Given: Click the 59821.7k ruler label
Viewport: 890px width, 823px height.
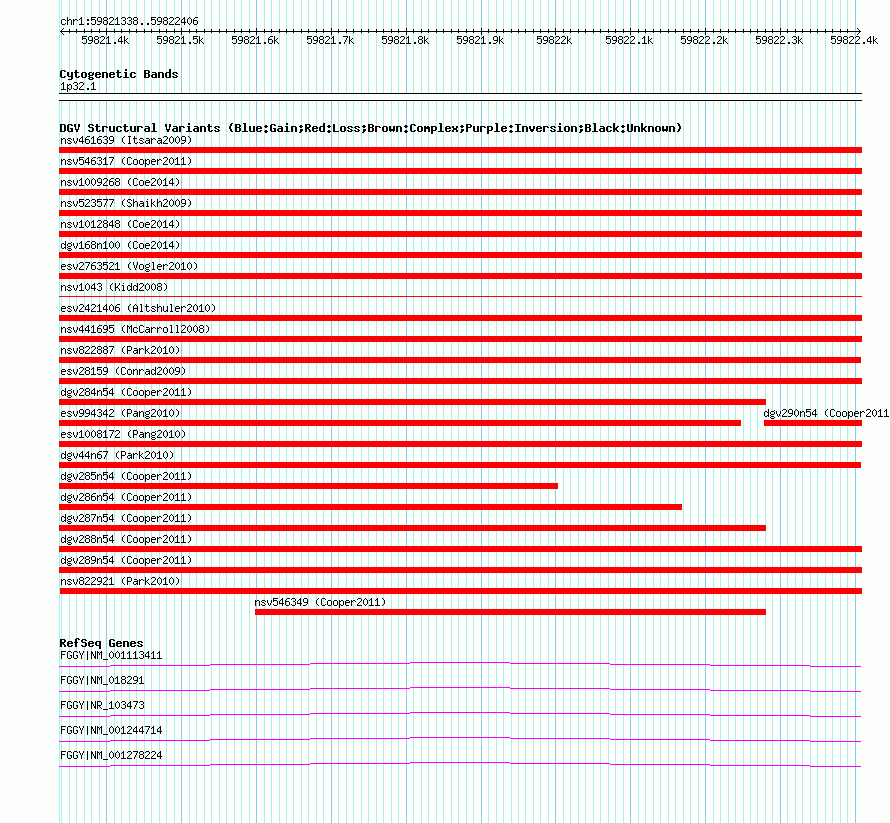Looking at the screenshot, I should tap(330, 40).
